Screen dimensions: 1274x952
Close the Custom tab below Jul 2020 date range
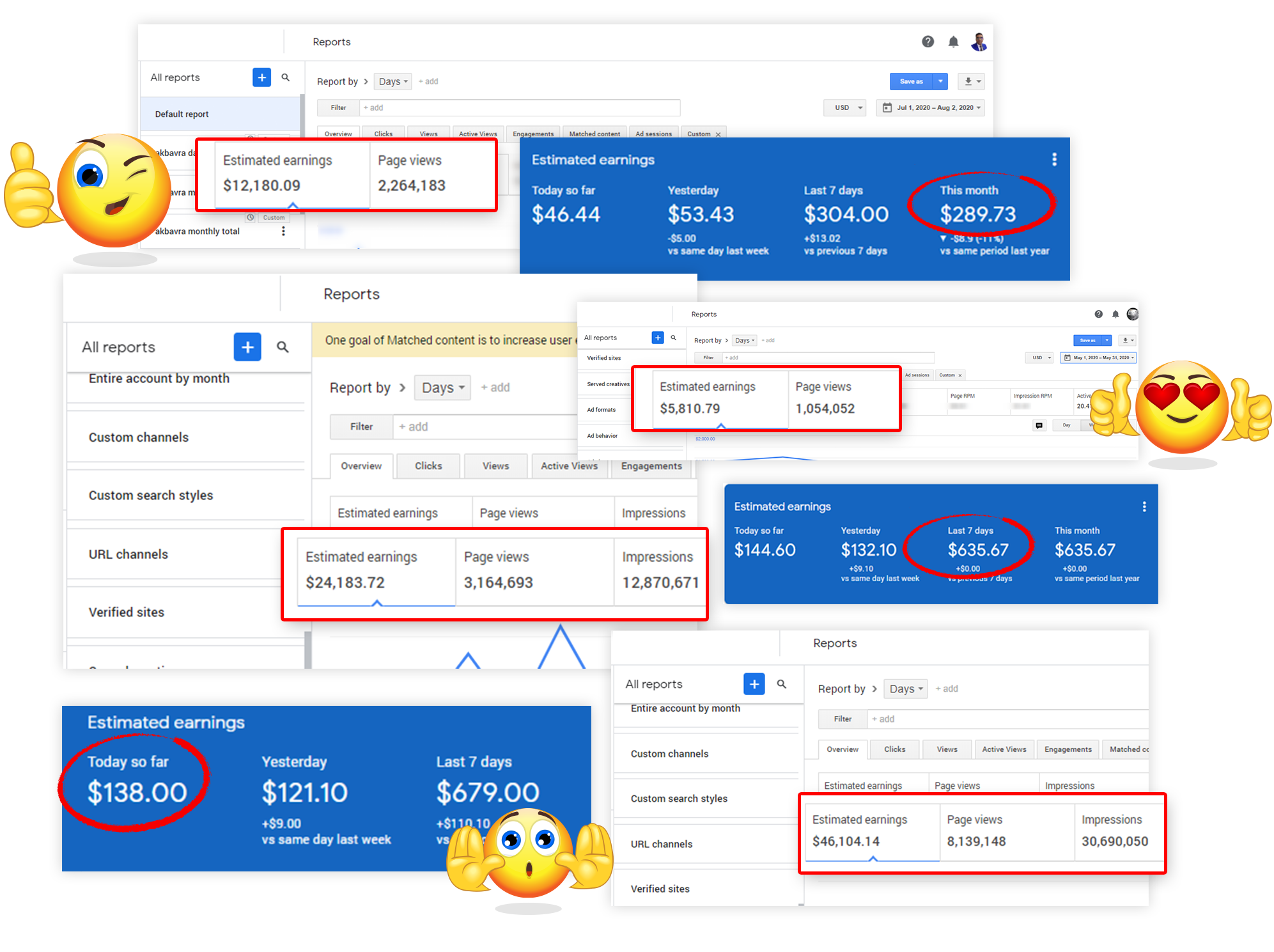point(718,134)
